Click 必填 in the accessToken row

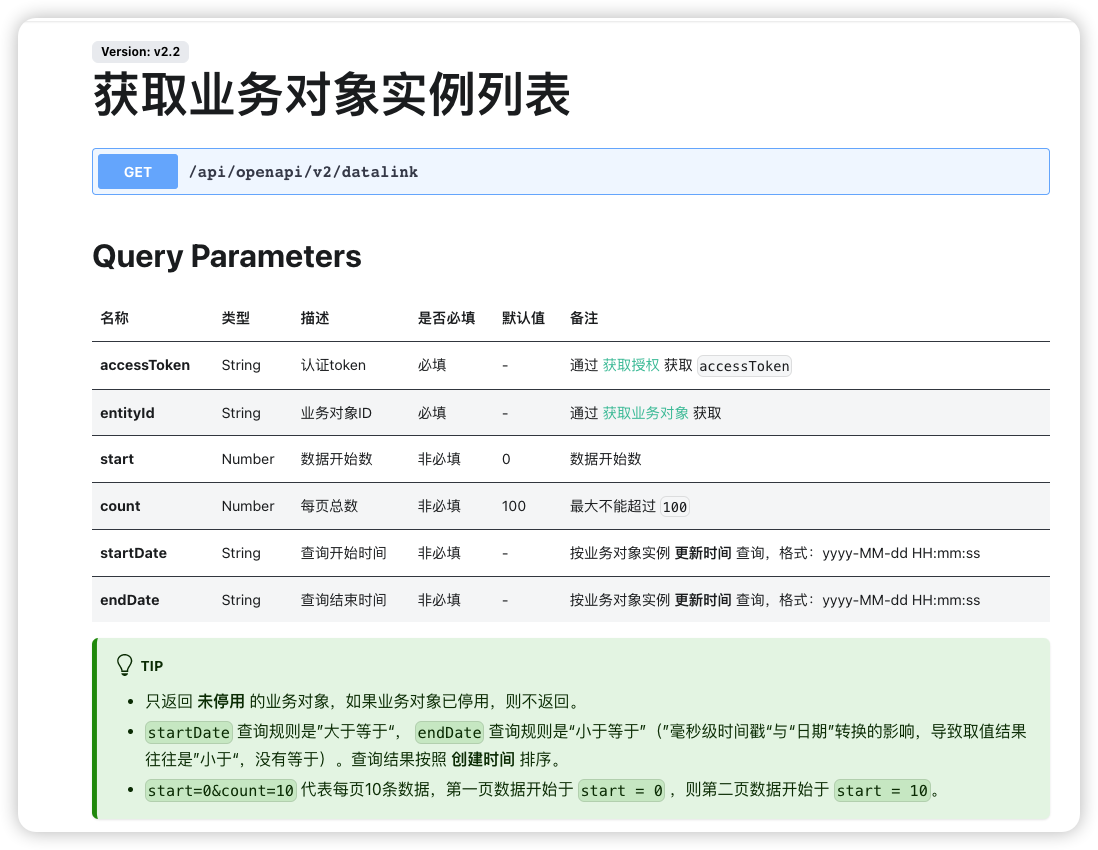432,365
